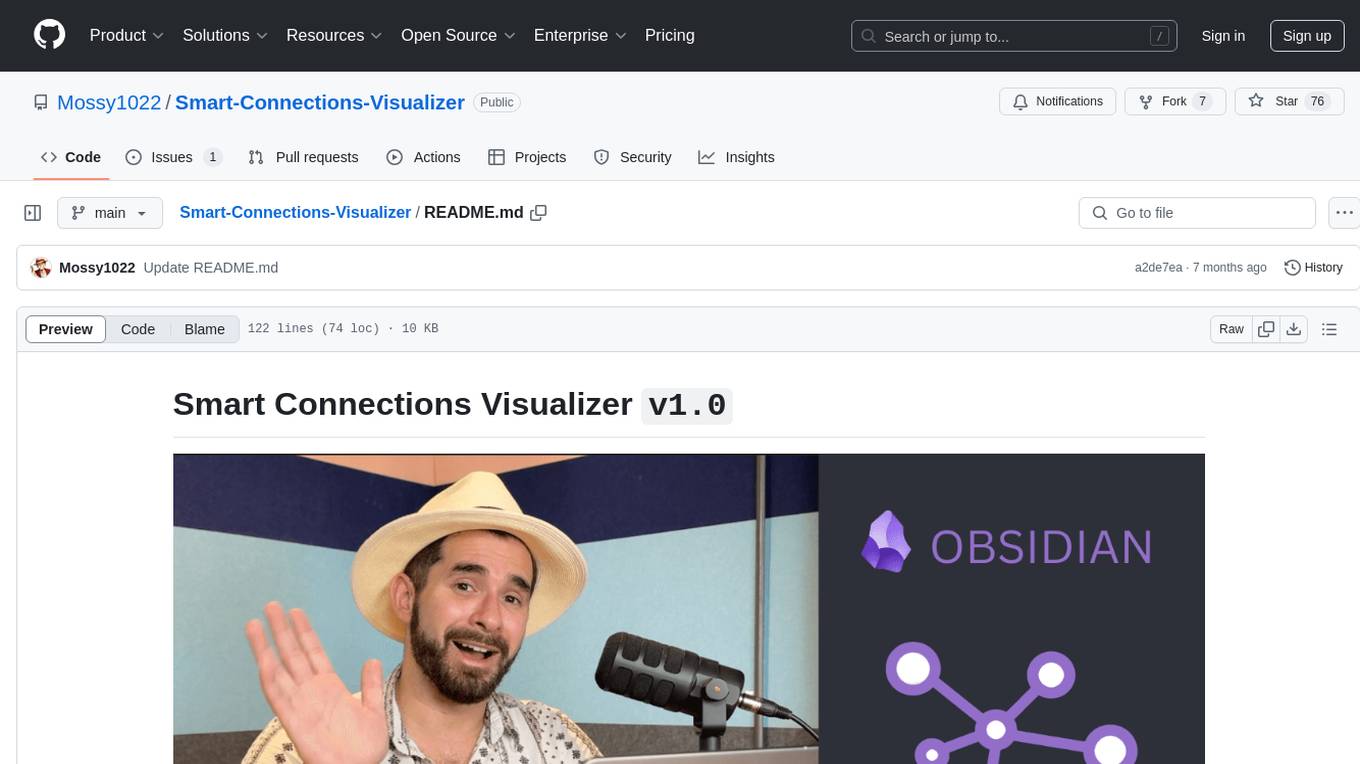
Task: Select the Blame view
Action: 204,329
